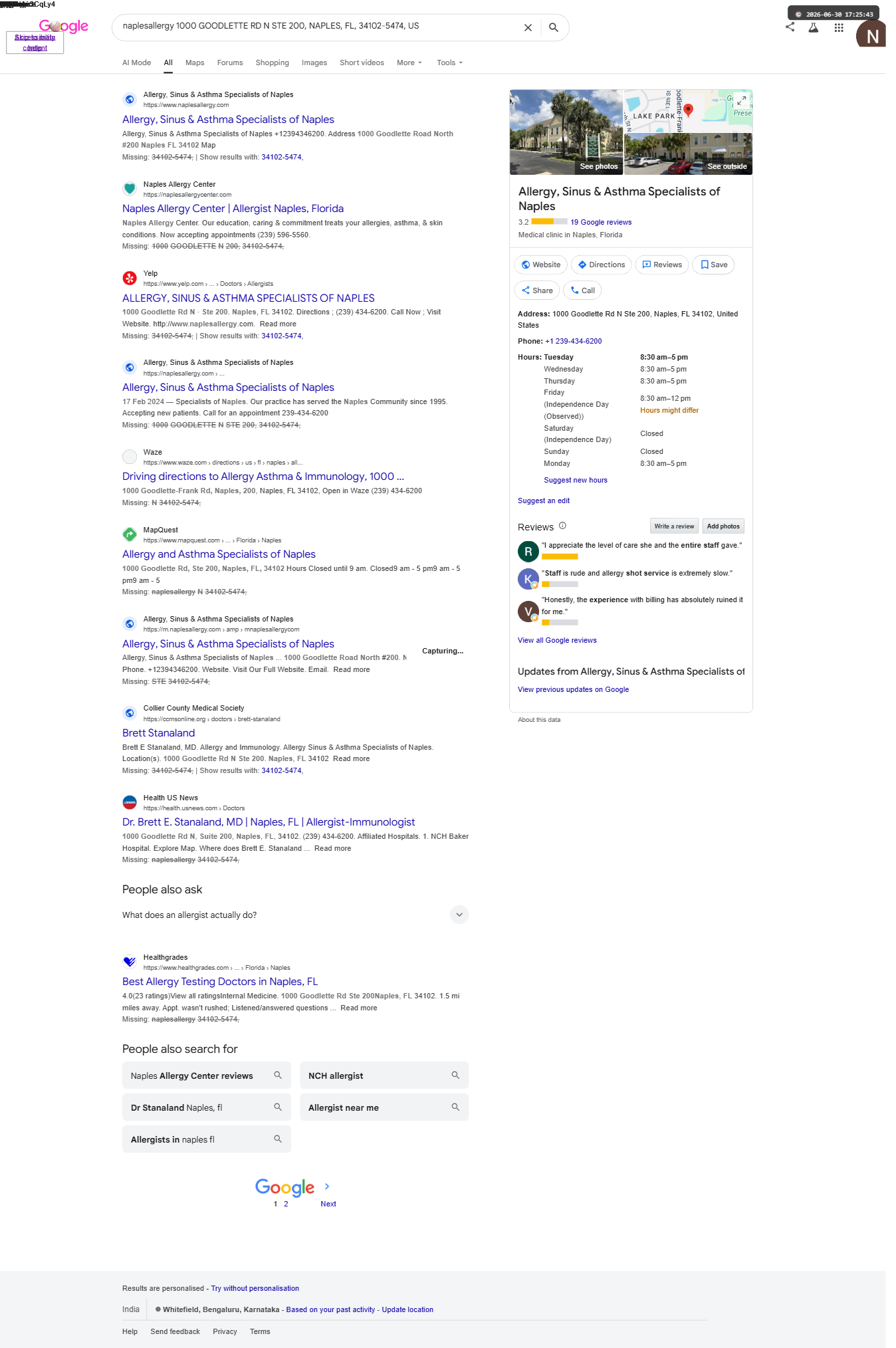The image size is (896, 1348).
Task: Open Reviews button in knowledge panel
Action: point(662,265)
